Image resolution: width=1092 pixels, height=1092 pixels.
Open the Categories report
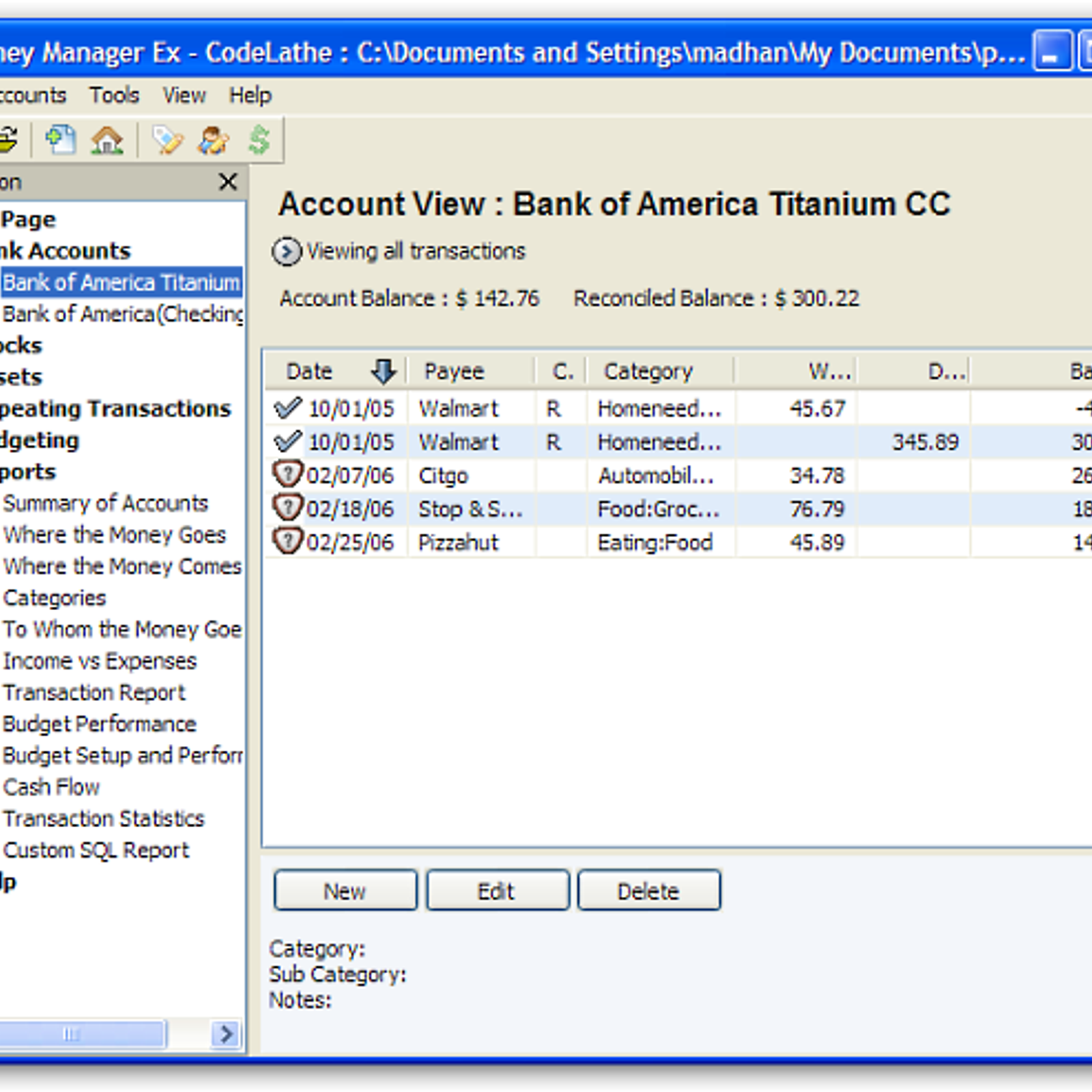tap(55, 598)
